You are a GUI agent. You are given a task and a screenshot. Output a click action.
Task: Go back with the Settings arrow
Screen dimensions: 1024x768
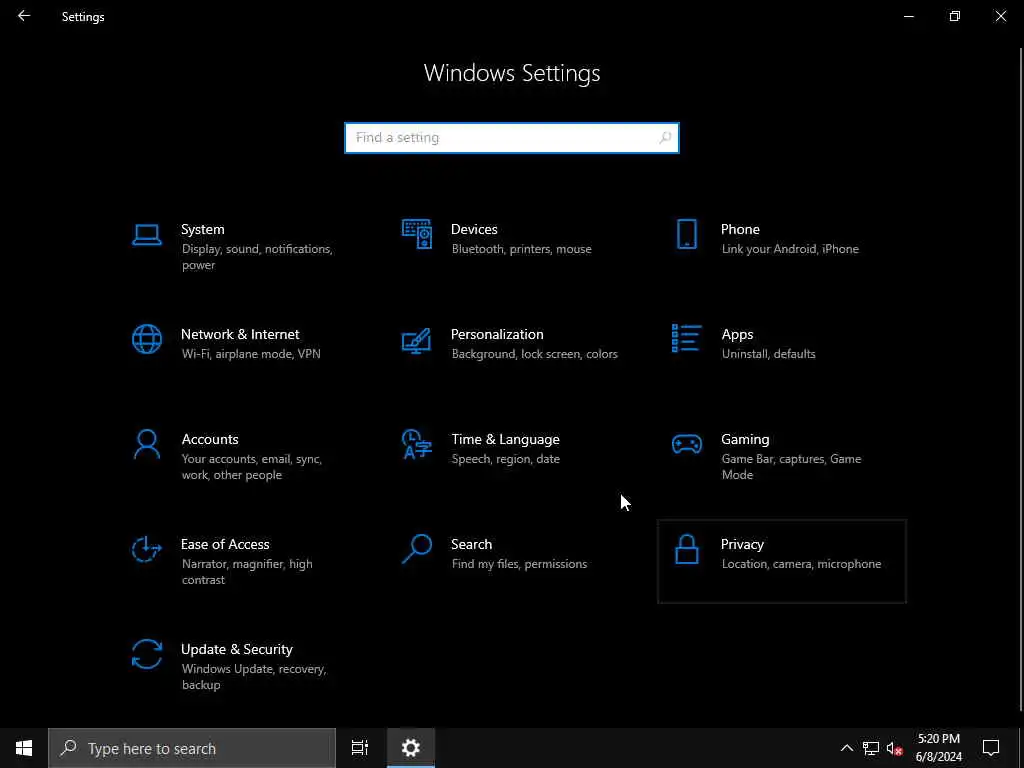tap(24, 16)
